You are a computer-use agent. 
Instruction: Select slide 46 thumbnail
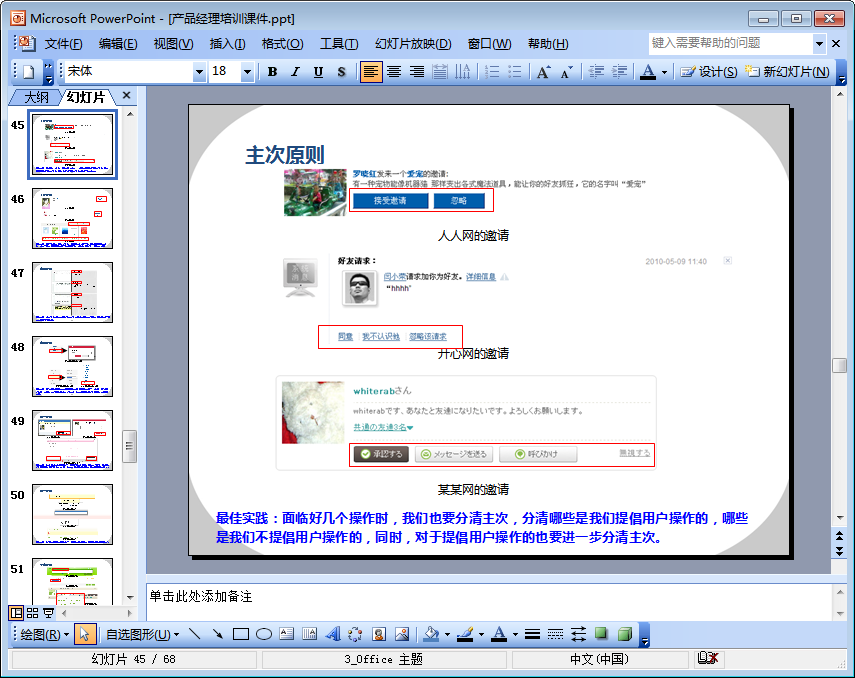click(73, 218)
